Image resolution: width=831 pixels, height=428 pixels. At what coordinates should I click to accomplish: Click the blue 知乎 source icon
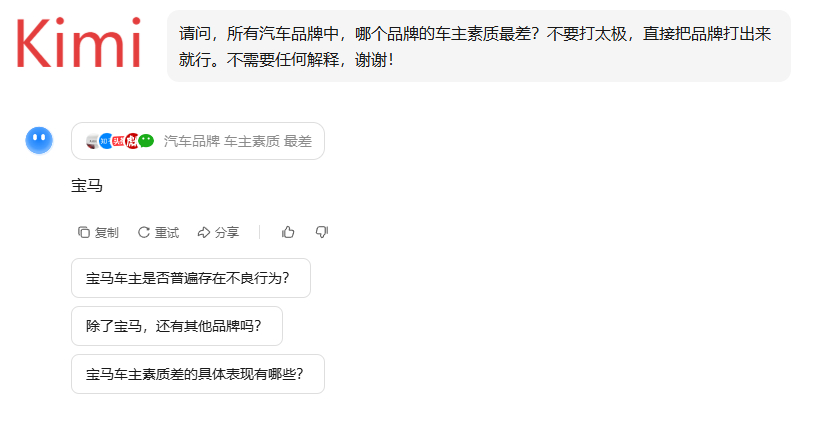pos(105,141)
